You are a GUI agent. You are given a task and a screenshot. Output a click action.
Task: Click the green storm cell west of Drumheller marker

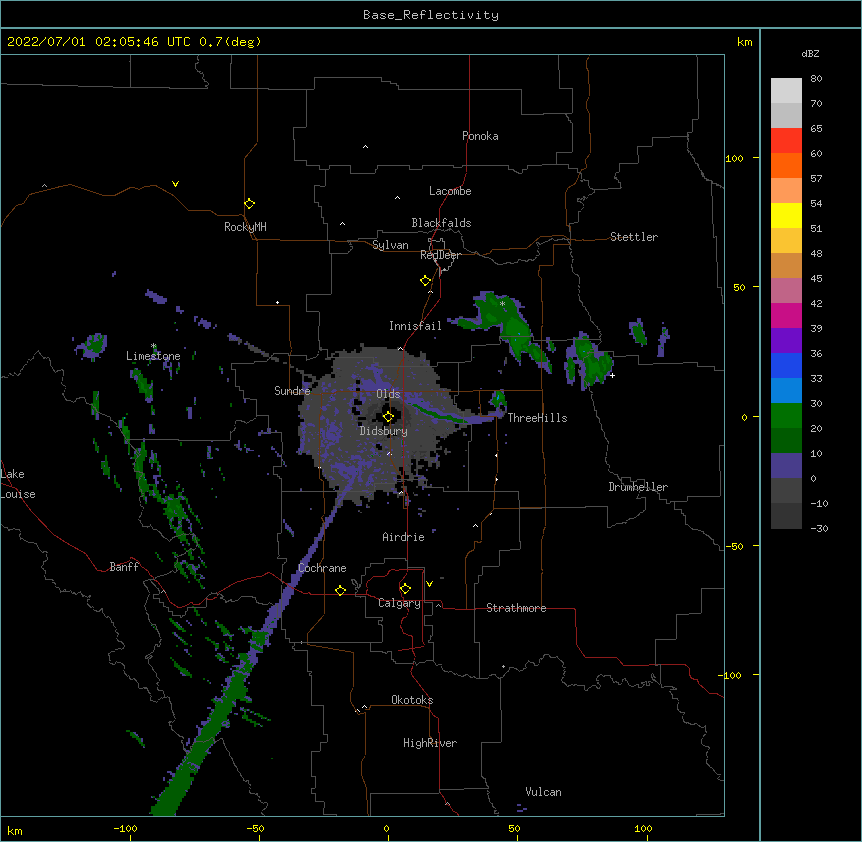(x=591, y=361)
